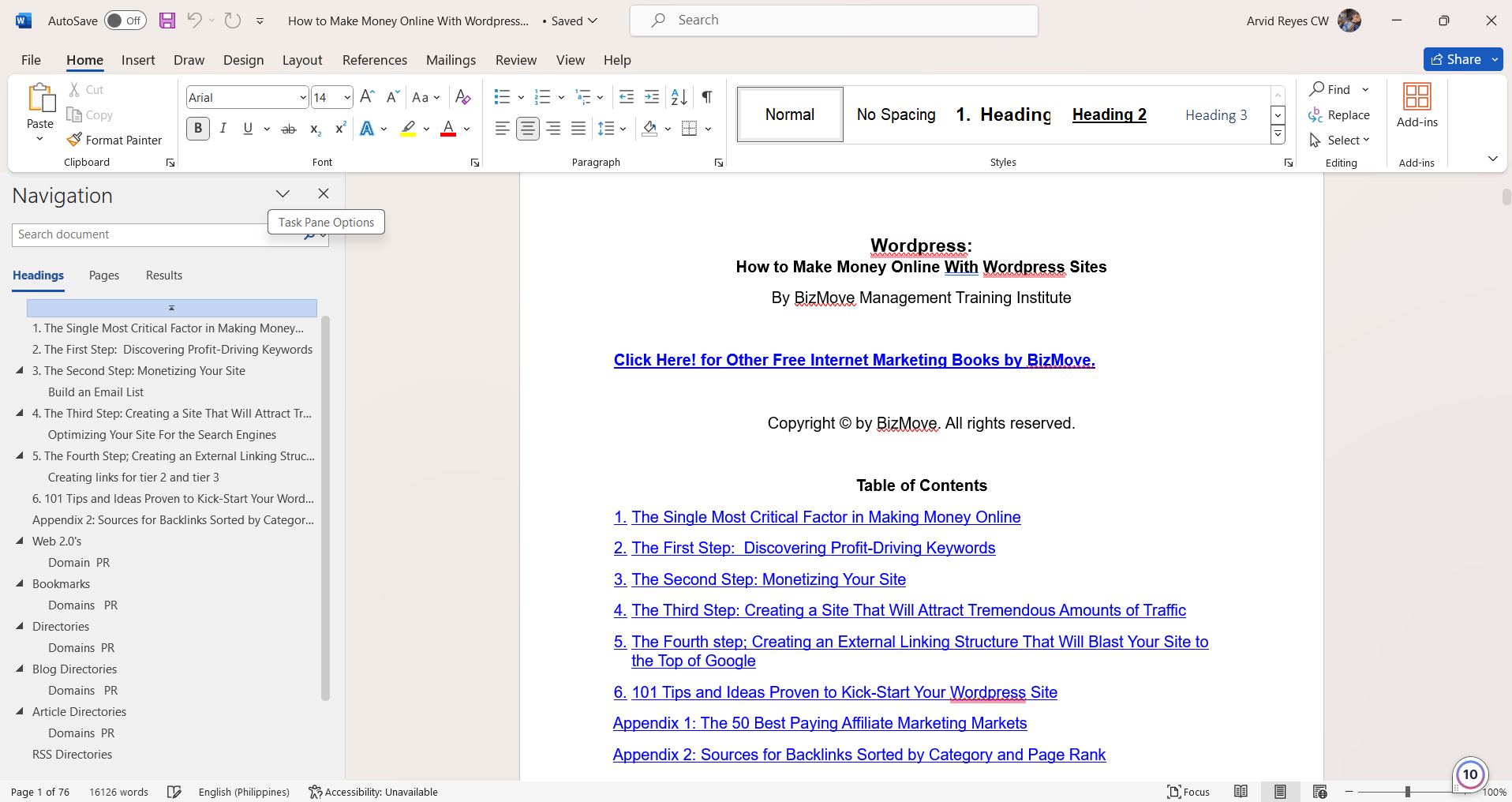Toggle show paragraph marks
The height and width of the screenshot is (802, 1512).
[x=707, y=97]
